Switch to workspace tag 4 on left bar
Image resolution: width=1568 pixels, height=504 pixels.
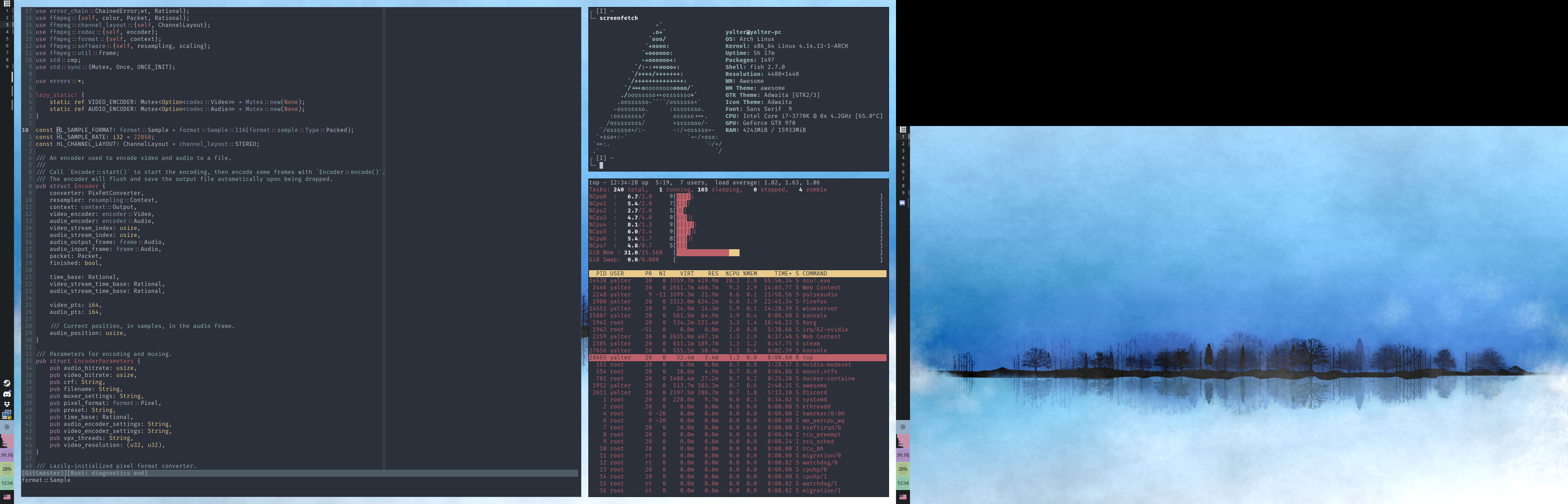pos(7,31)
